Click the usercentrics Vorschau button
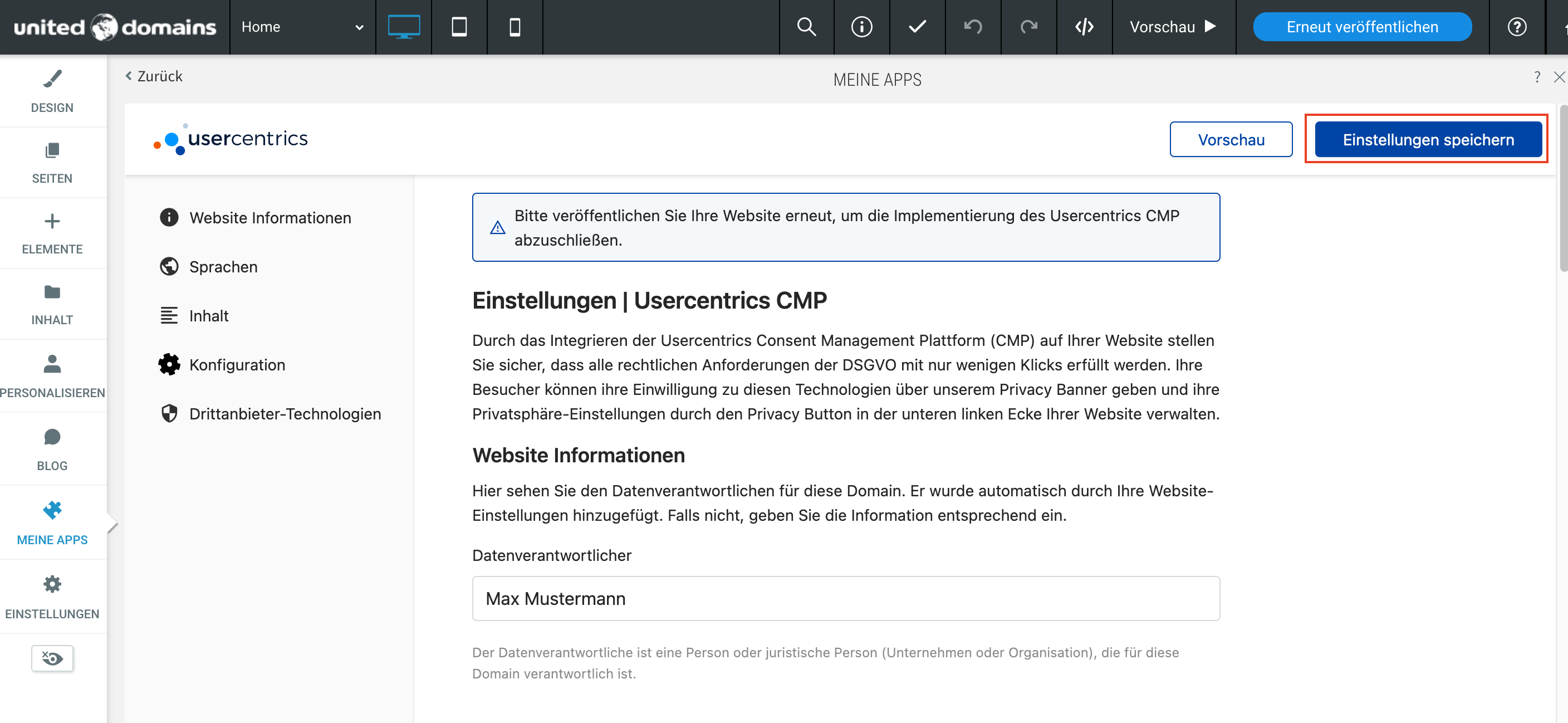The height and width of the screenshot is (723, 1568). (1231, 139)
